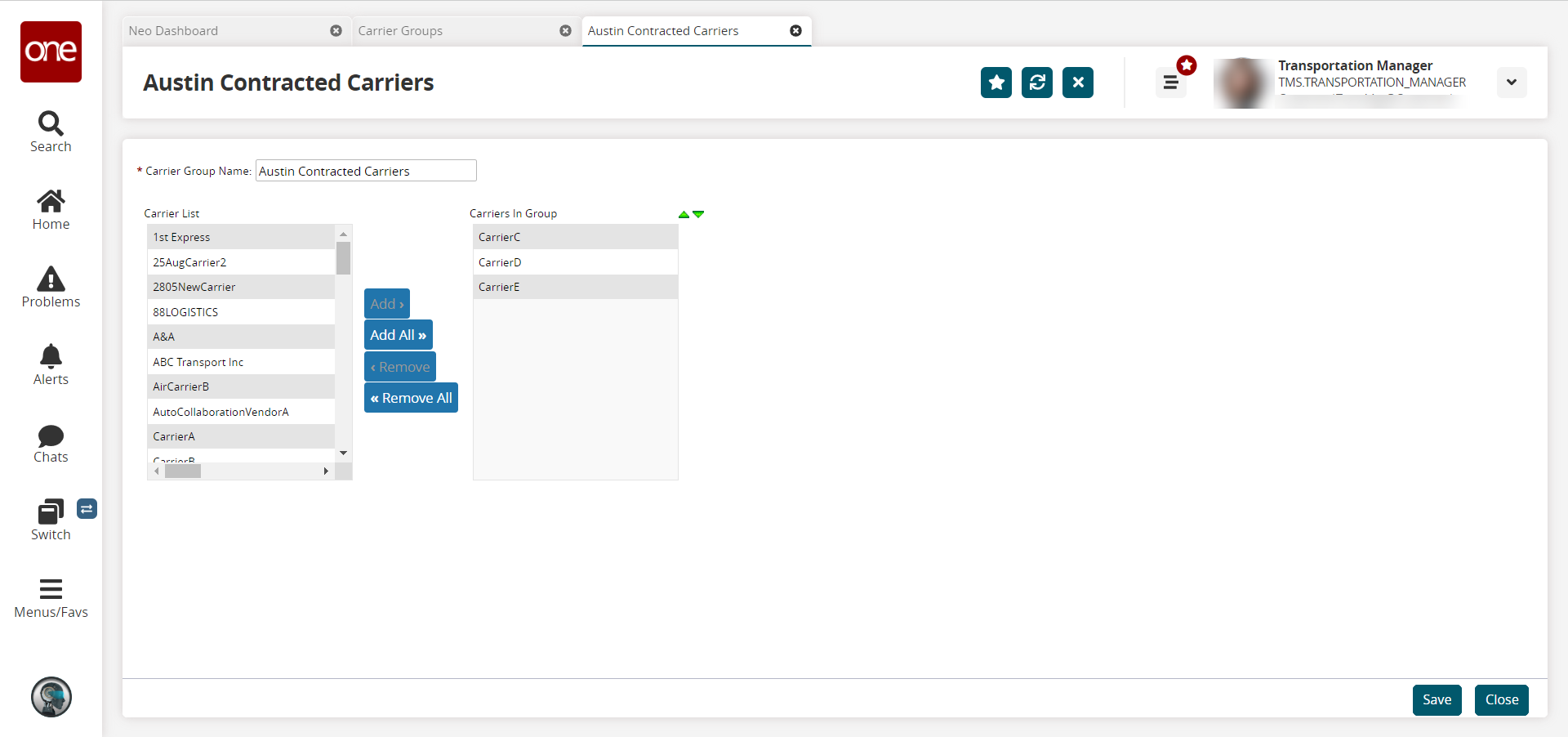Select AutoCollaborationVendorA in Carrier List
The height and width of the screenshot is (737, 1568).
241,412
